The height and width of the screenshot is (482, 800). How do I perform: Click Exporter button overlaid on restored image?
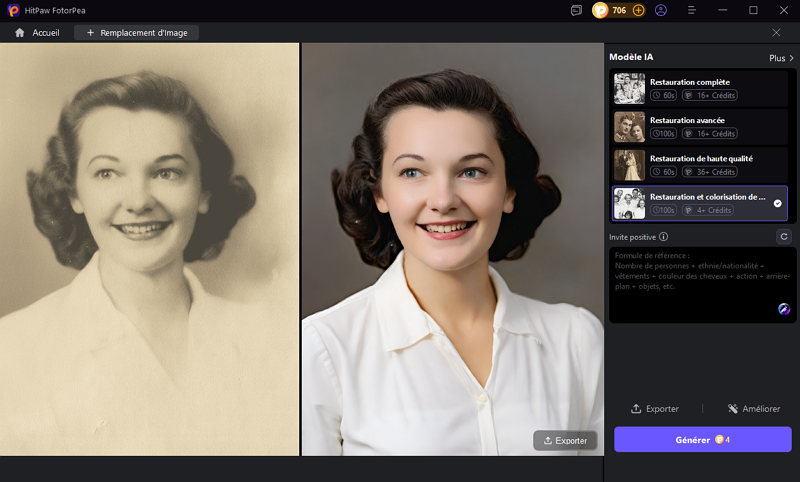click(x=565, y=440)
